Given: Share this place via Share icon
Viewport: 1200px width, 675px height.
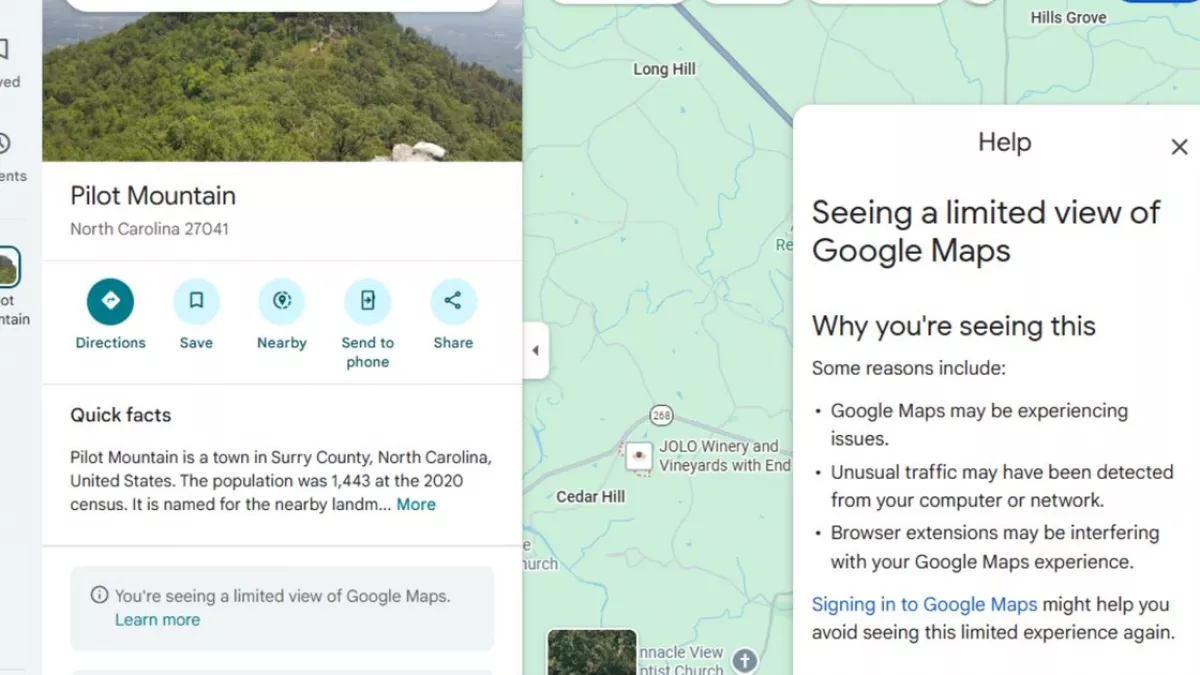Looking at the screenshot, I should 453,301.
